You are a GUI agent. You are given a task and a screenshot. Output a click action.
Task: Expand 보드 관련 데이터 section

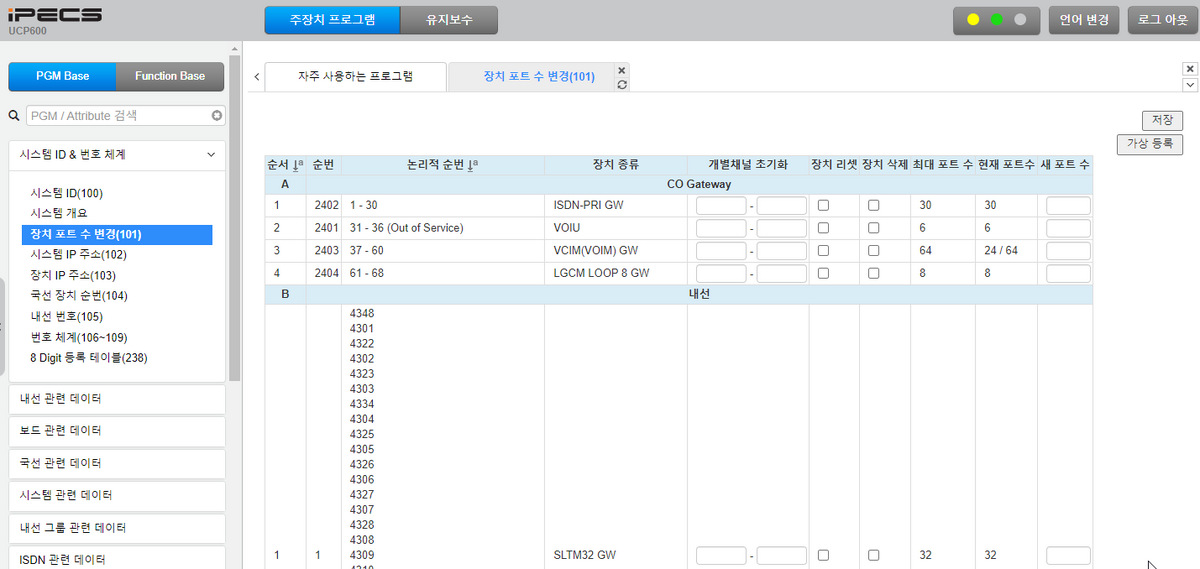(x=117, y=431)
